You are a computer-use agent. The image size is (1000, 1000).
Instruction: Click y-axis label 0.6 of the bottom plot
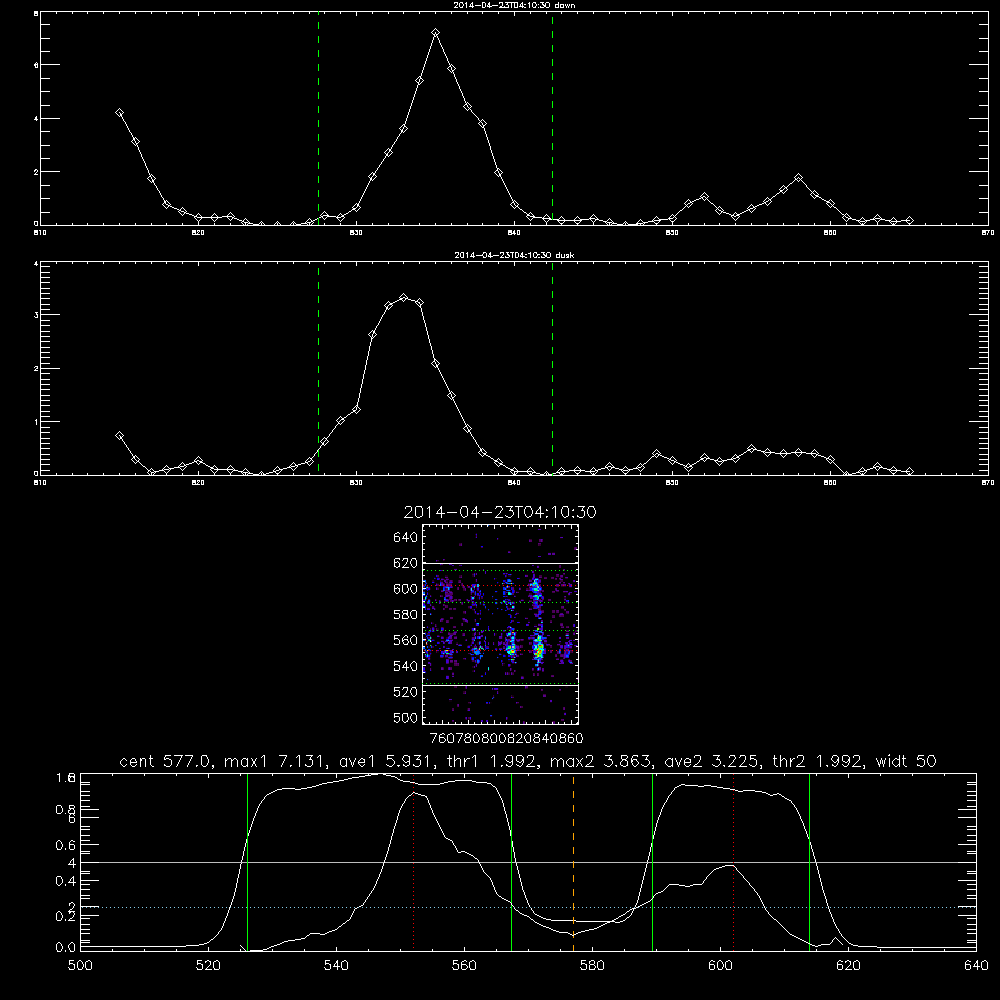(66, 845)
